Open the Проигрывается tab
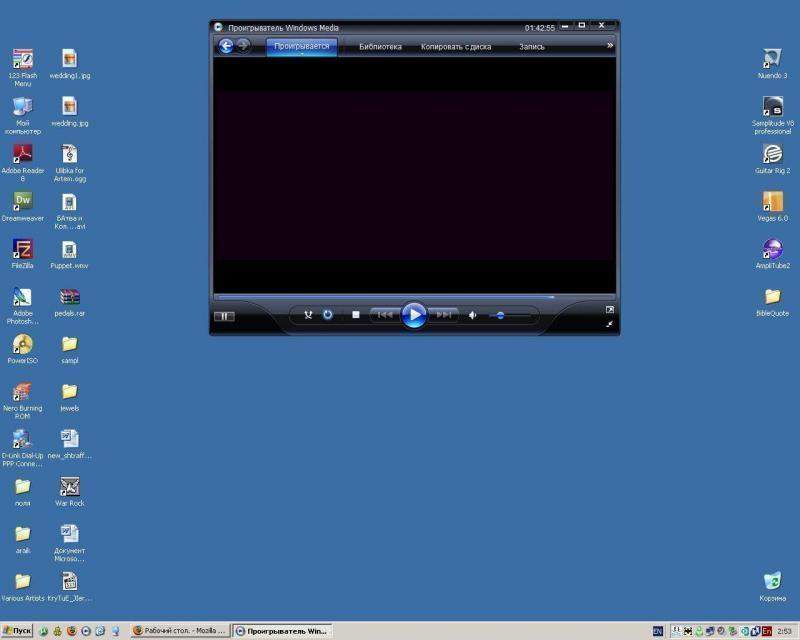Viewport: 800px width, 640px height. tap(302, 46)
